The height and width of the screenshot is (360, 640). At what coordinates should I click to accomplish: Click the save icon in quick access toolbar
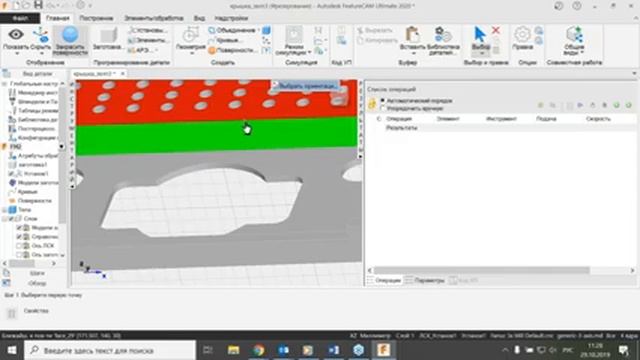pos(38,5)
